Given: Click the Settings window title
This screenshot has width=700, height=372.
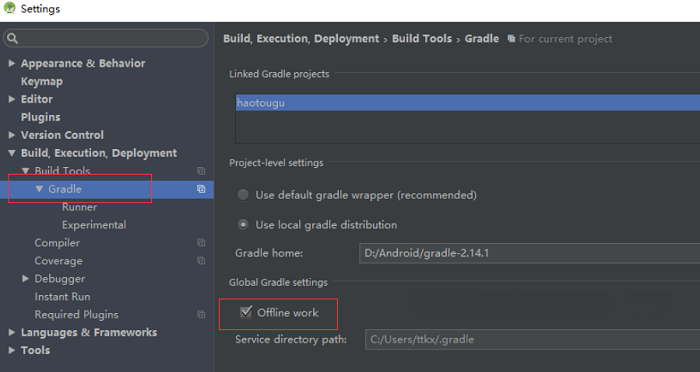Looking at the screenshot, I should tap(40, 8).
